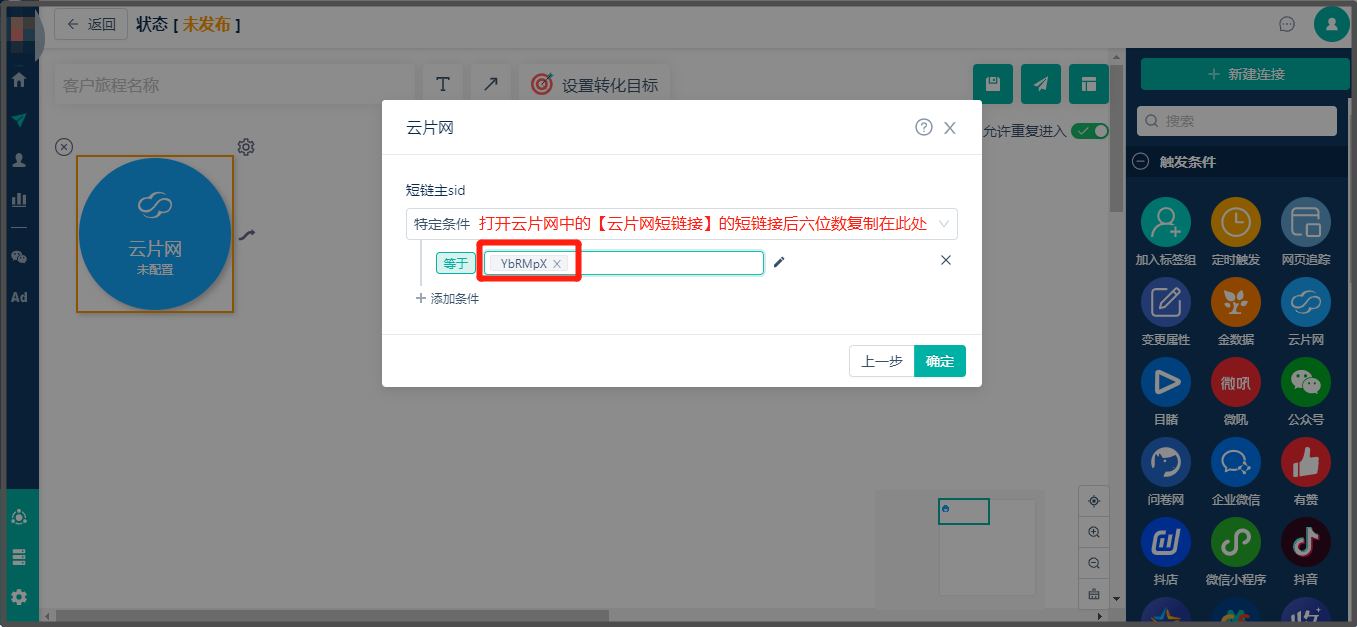Select 抖店 trigger icon

1166,542
